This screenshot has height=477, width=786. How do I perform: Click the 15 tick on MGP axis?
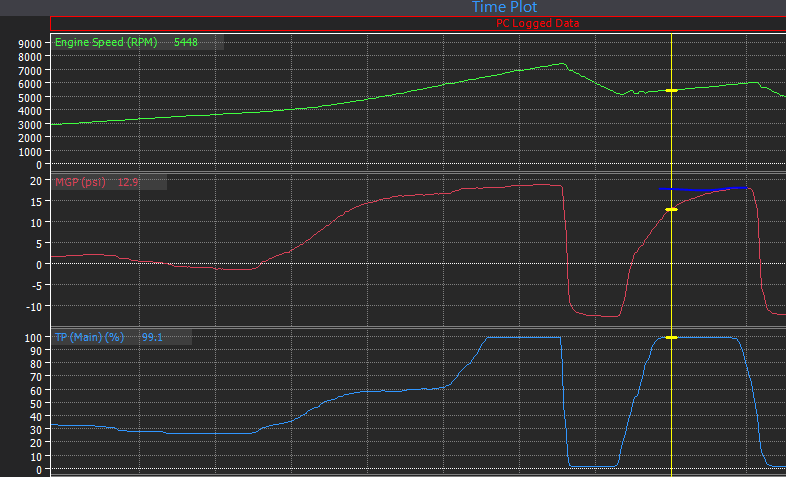[36, 202]
